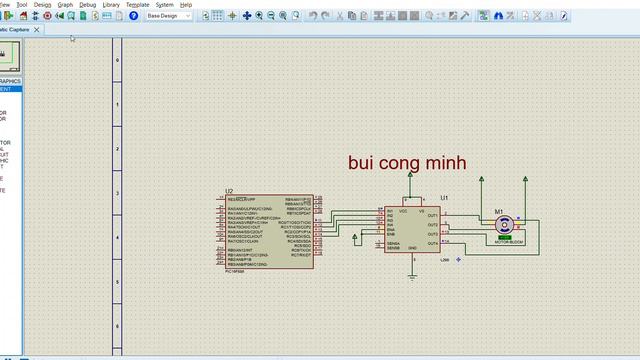Click the Decompose hammer icon
The width and height of the screenshot is (640, 360).
465,16
